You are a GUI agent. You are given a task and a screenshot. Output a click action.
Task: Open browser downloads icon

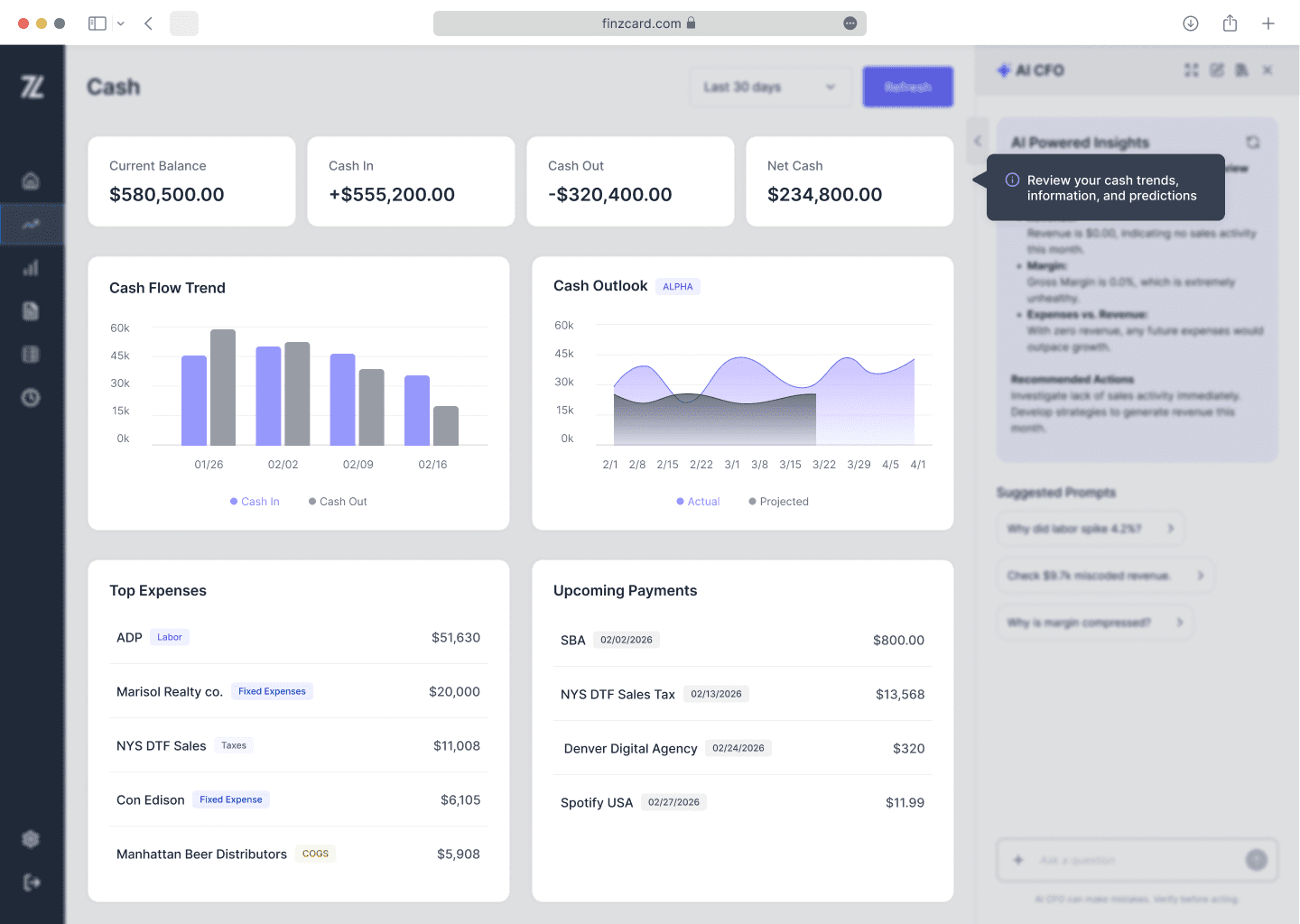click(1191, 23)
